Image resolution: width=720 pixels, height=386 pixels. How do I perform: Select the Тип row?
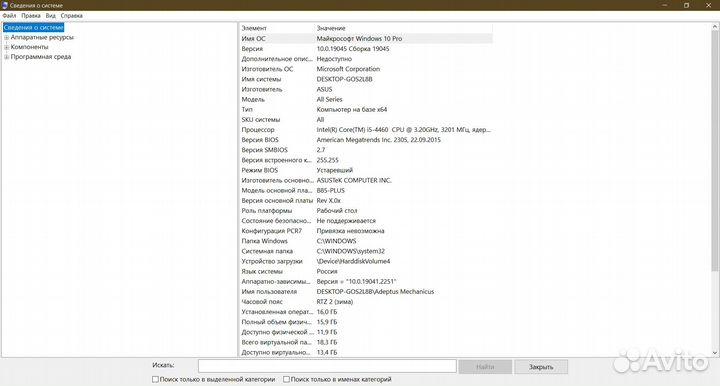coord(366,109)
